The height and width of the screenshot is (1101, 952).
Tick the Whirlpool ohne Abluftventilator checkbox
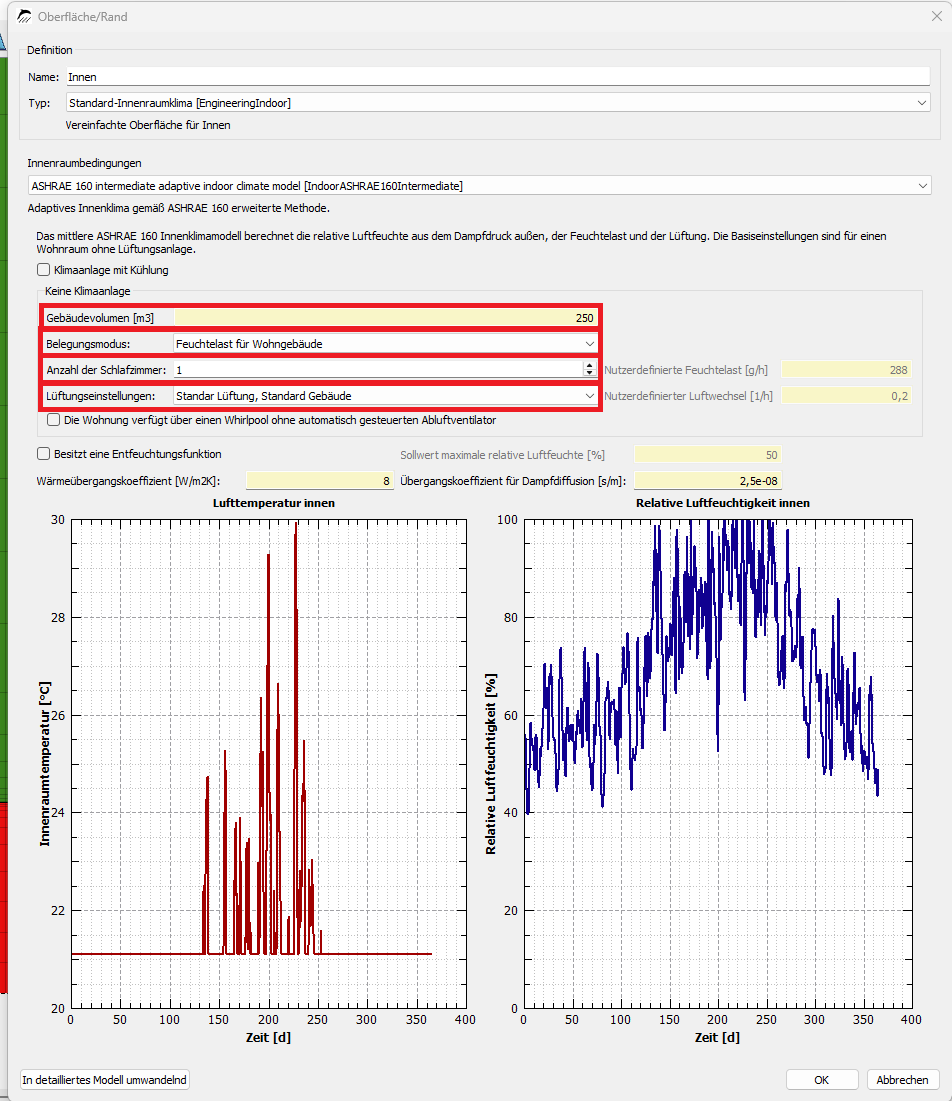click(x=53, y=420)
